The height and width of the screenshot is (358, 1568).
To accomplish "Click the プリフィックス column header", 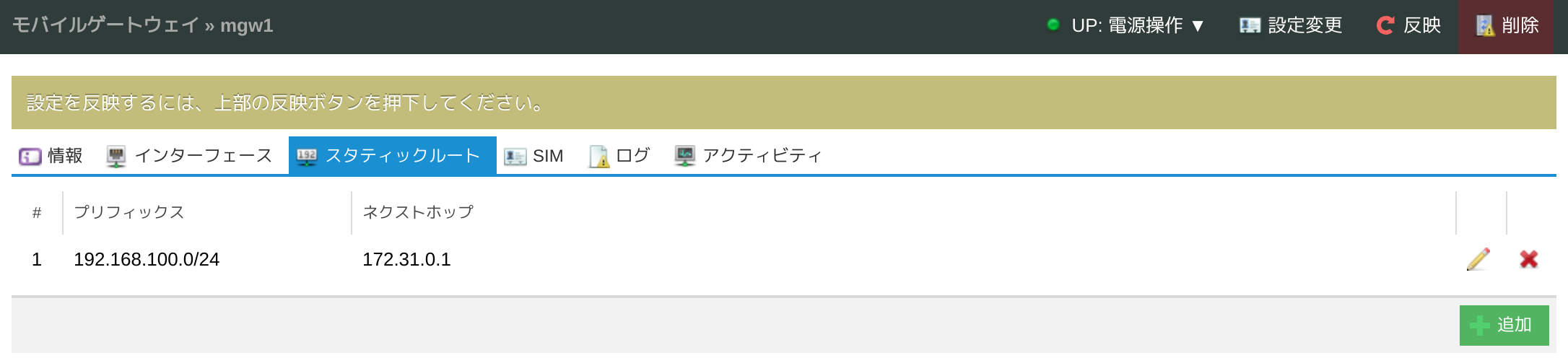I will pos(129,212).
